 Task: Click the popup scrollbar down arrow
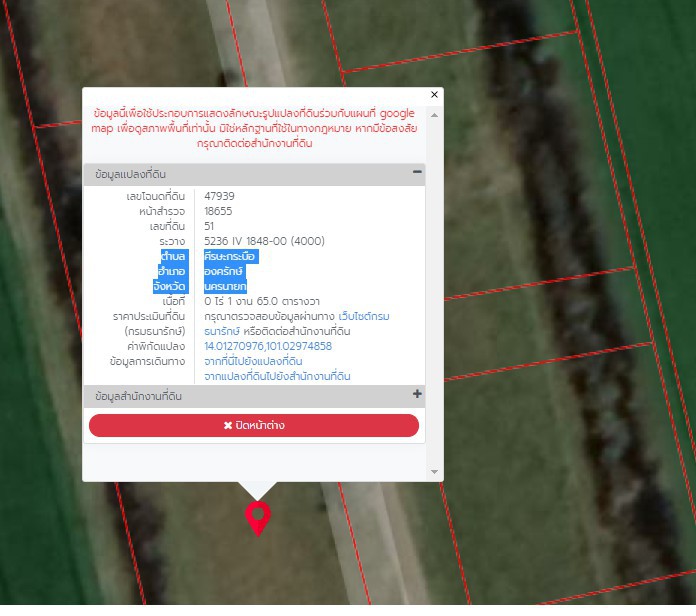[x=435, y=472]
